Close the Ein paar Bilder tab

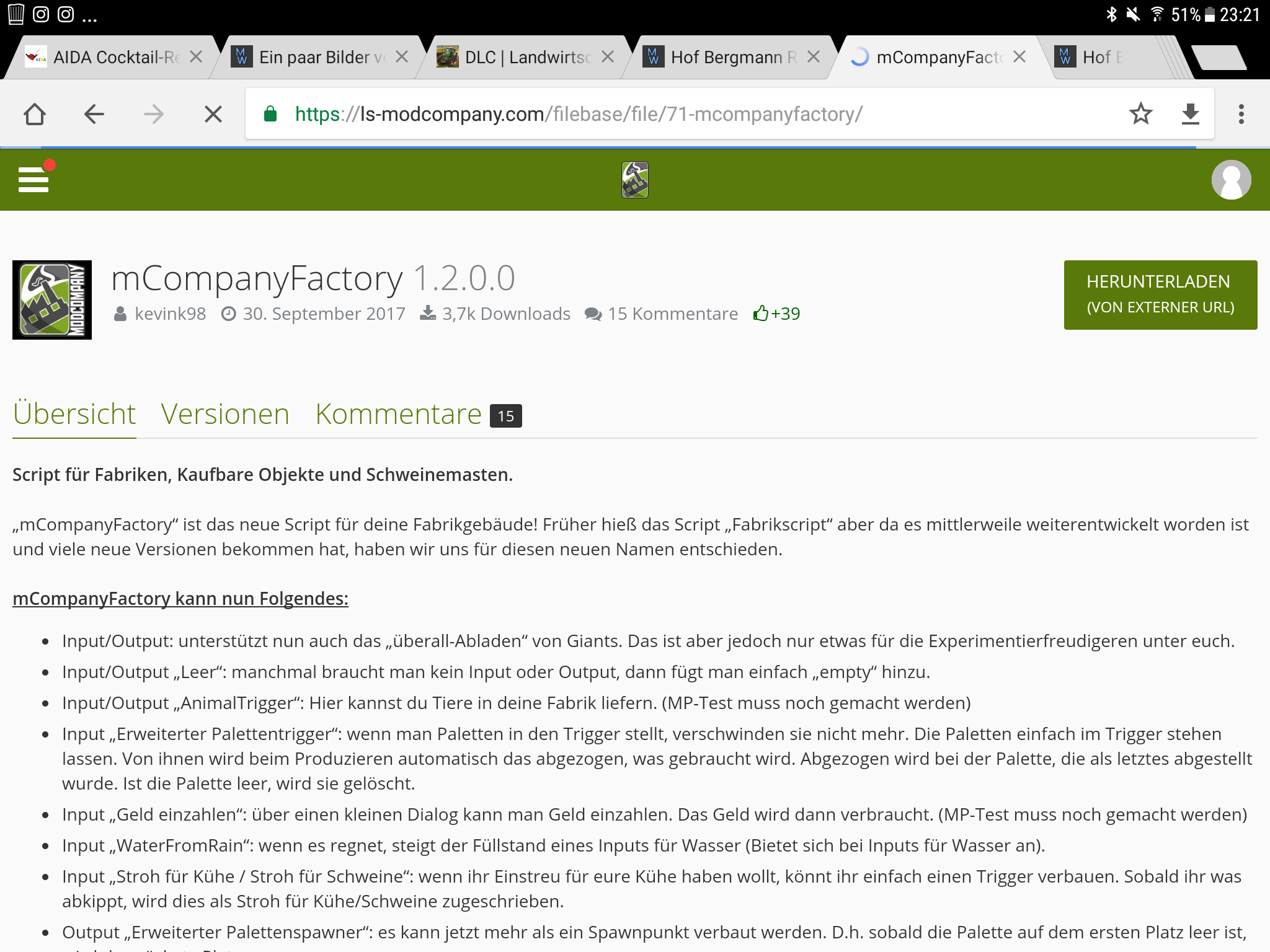(x=402, y=57)
